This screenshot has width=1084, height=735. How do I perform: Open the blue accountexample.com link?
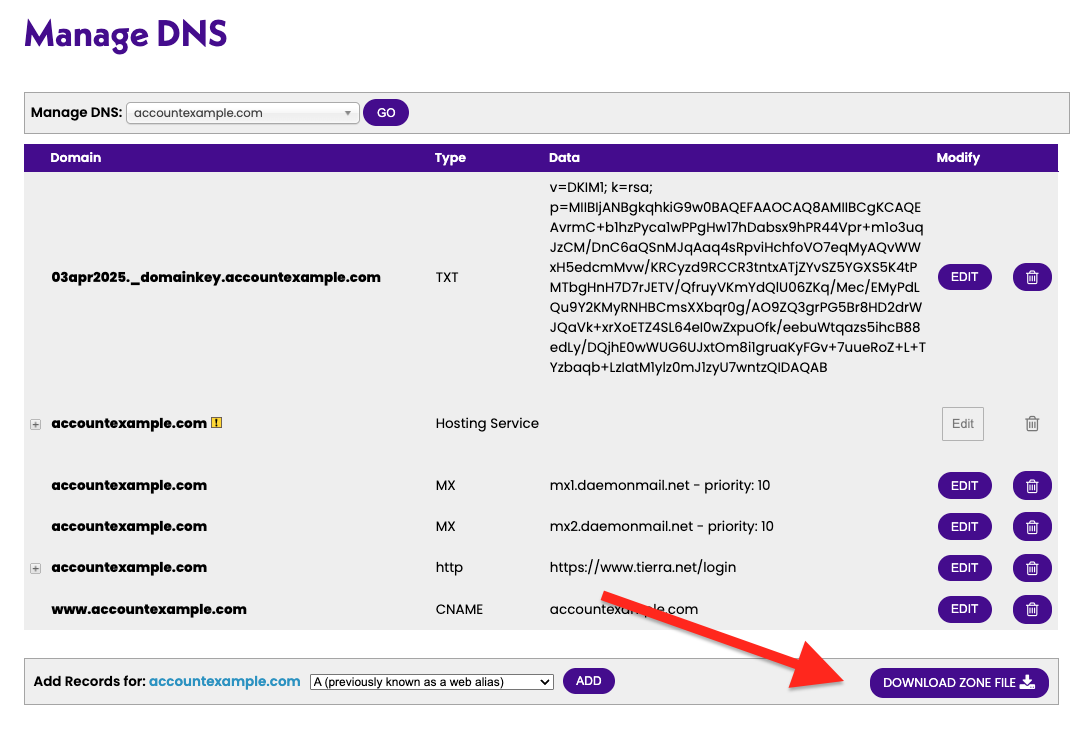[x=224, y=681]
